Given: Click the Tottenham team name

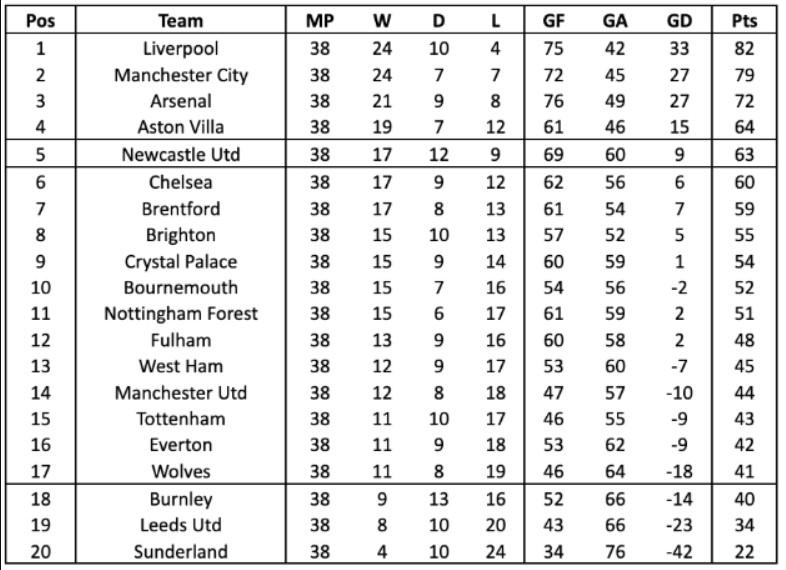Looking at the screenshot, I should [181, 419].
